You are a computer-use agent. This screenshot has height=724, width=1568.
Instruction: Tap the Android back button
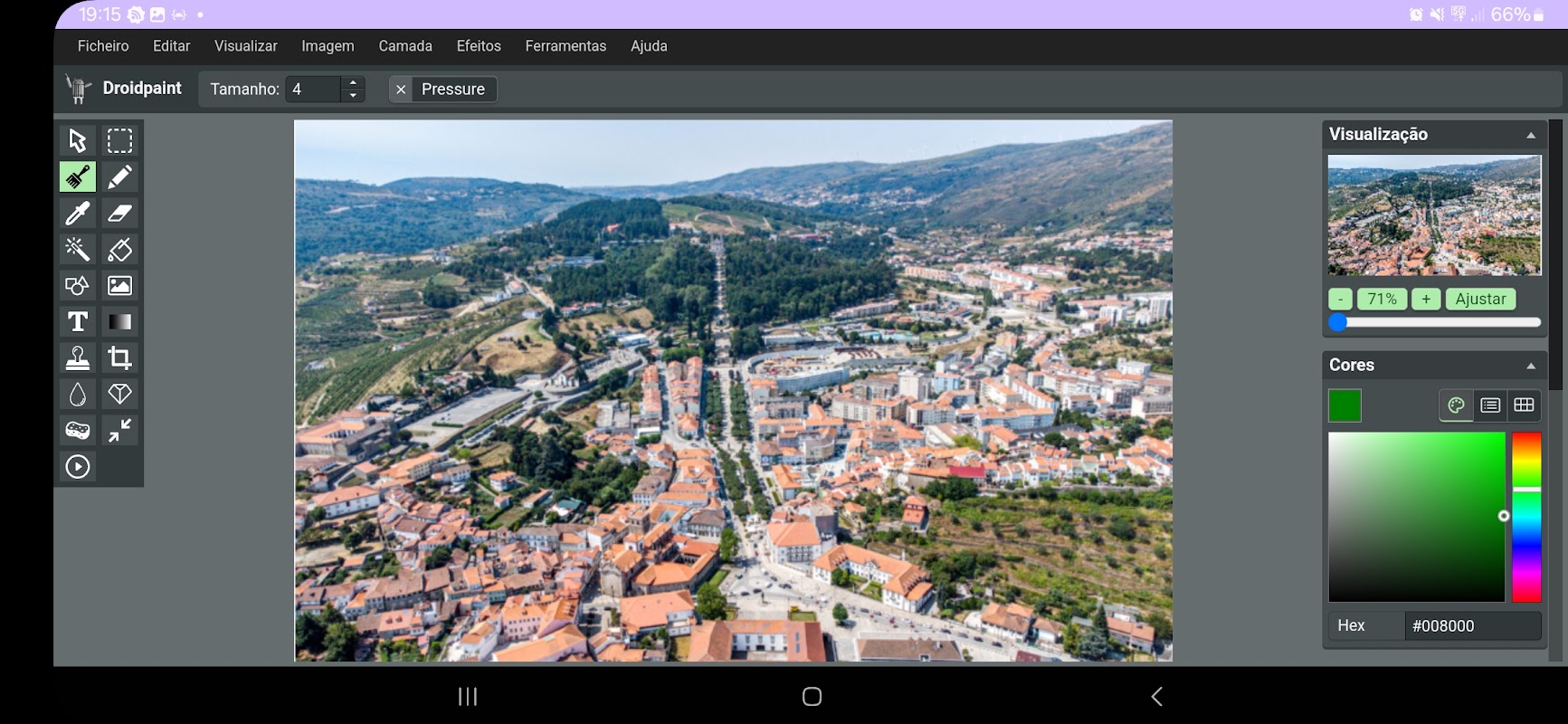1156,696
